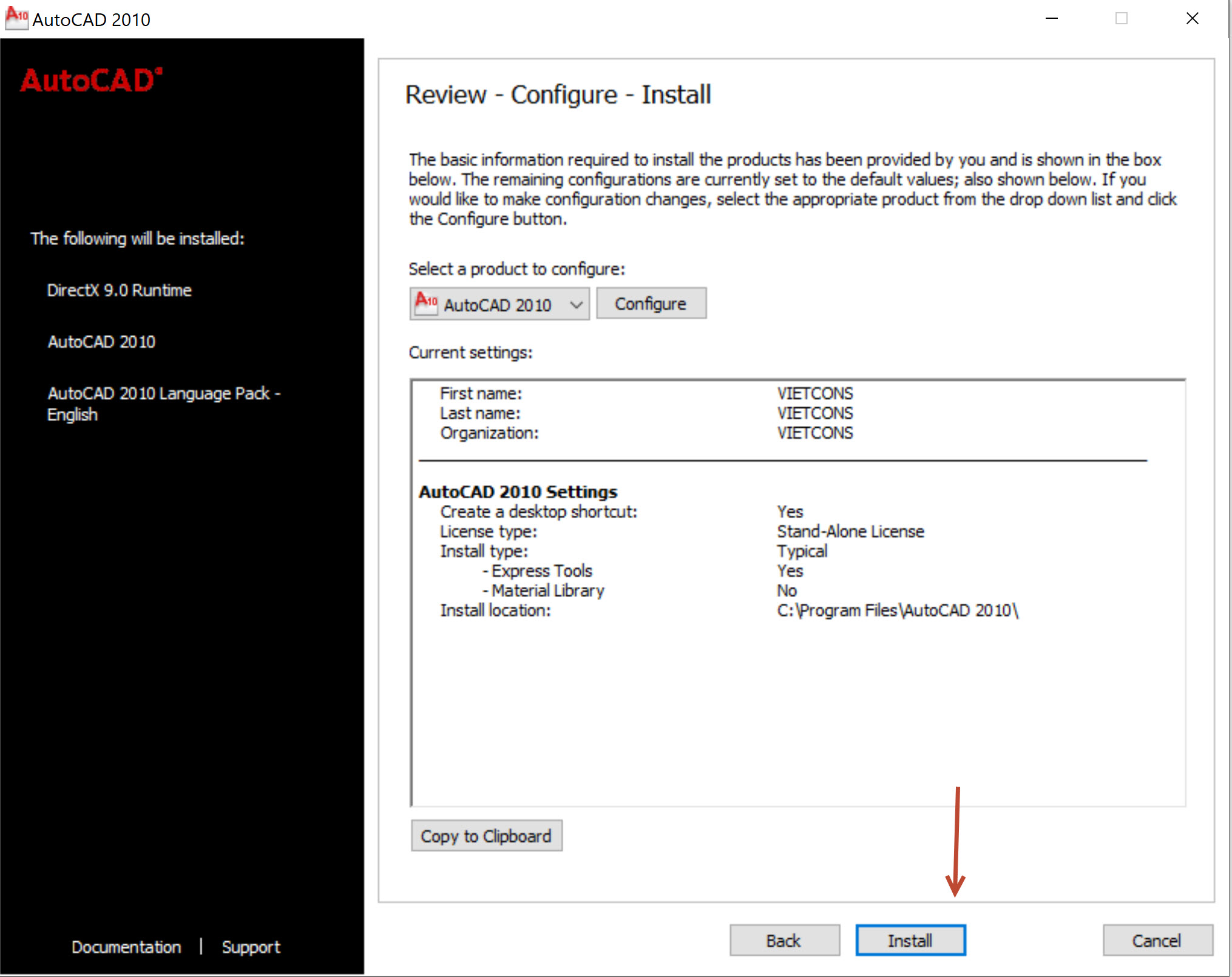
Task: Minimize the installer window
Action: [x=1052, y=18]
